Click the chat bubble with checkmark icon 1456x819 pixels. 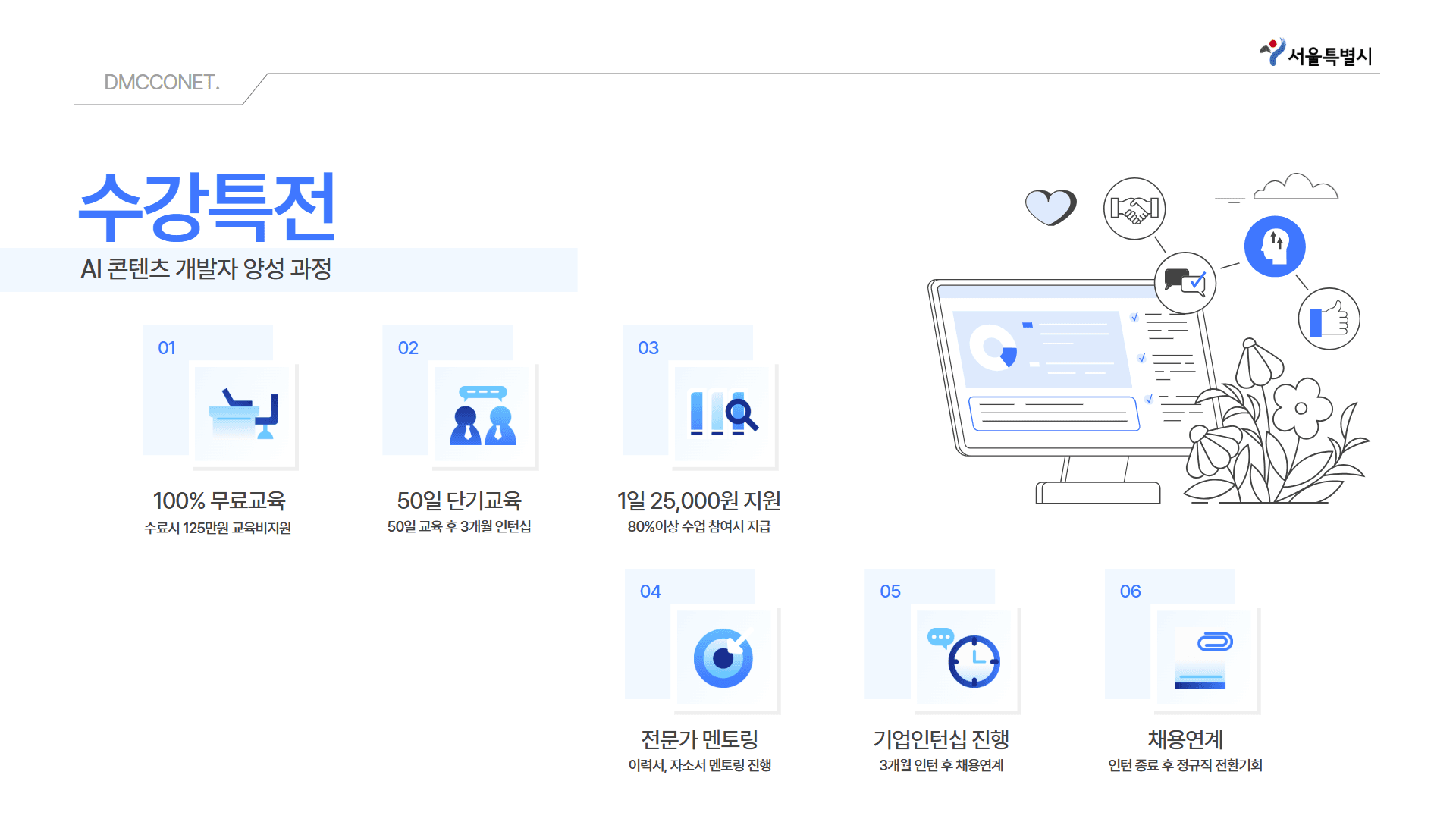[1185, 282]
